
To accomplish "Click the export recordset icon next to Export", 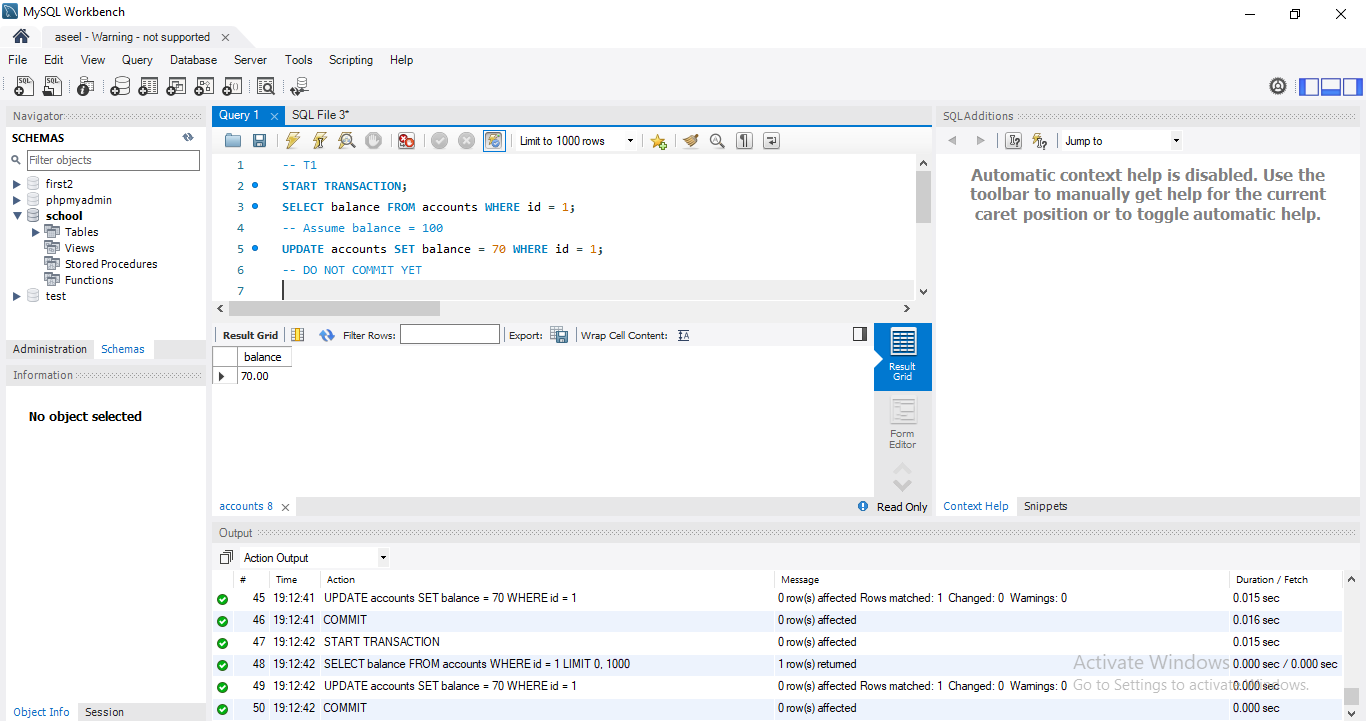I will (559, 335).
